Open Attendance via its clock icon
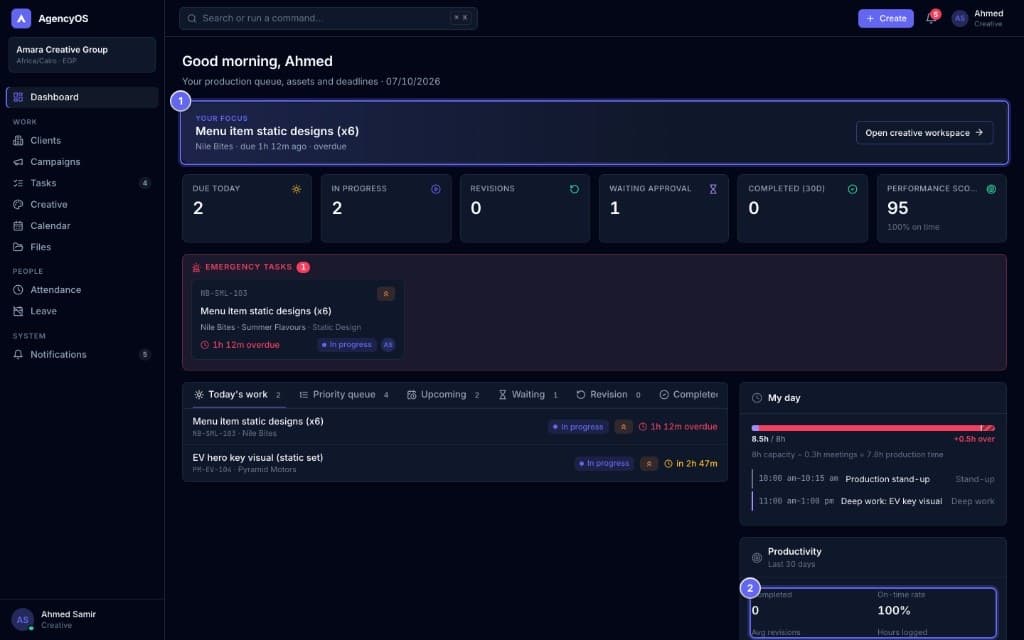 [18, 290]
